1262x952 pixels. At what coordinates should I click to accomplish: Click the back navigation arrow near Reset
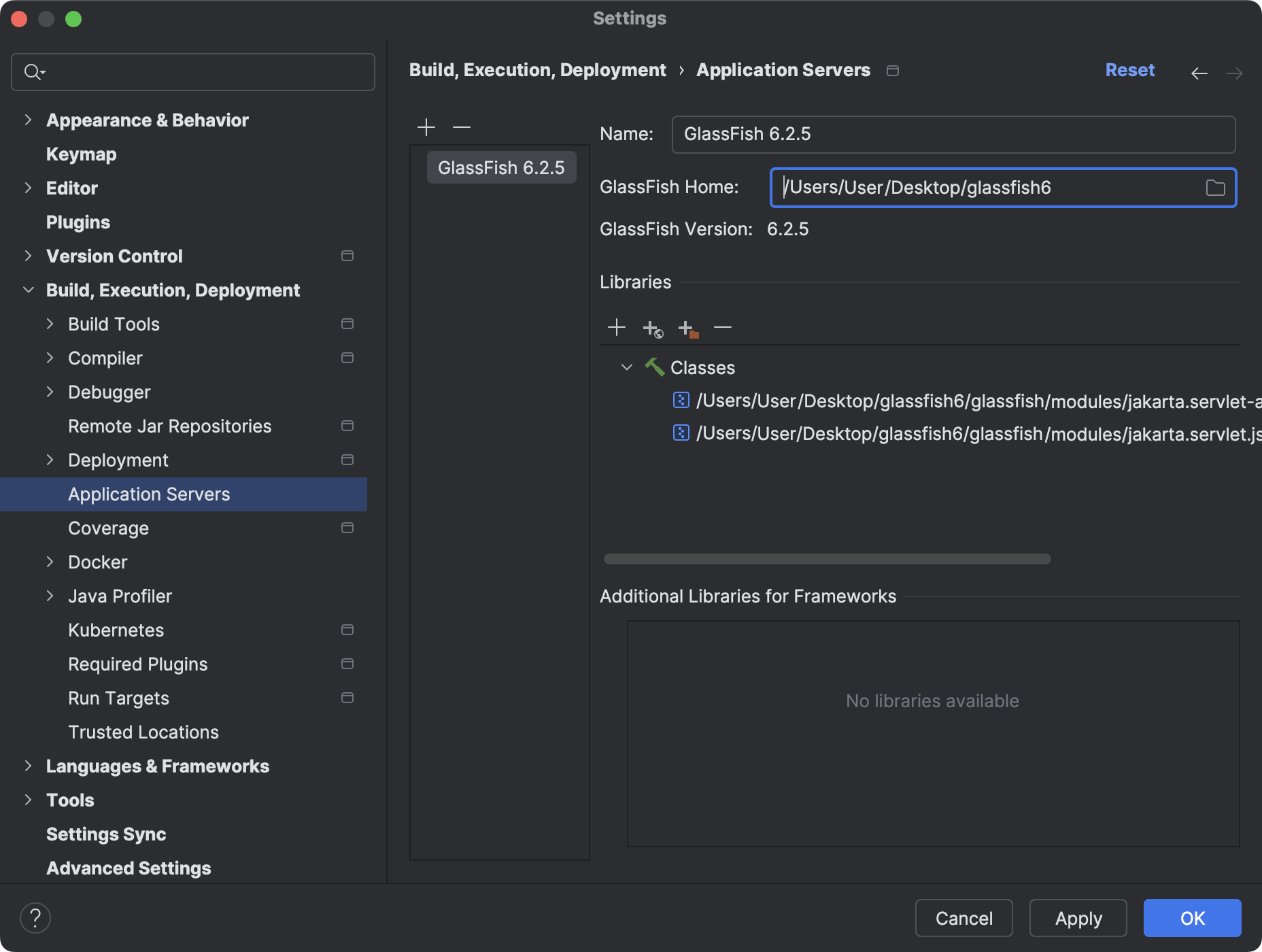[x=1199, y=73]
